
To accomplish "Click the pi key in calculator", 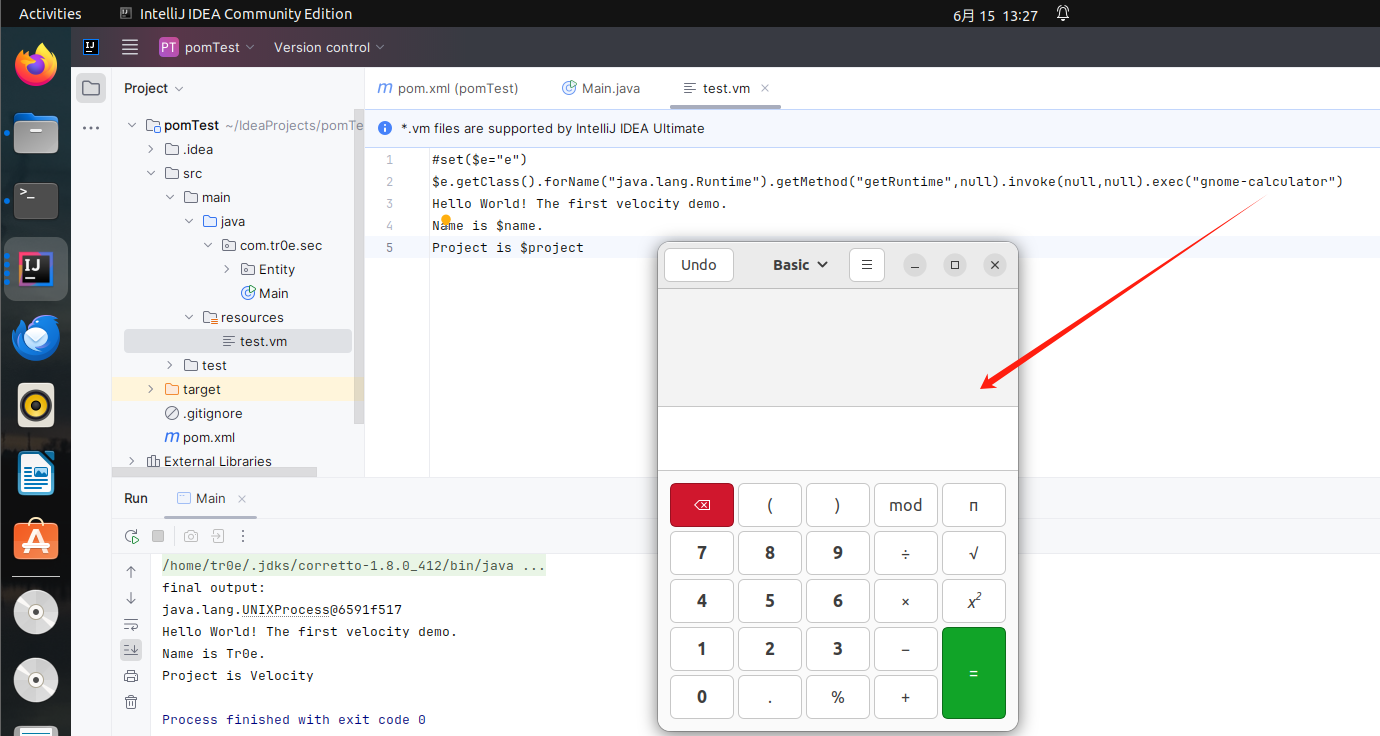I will pyautogui.click(x=974, y=505).
